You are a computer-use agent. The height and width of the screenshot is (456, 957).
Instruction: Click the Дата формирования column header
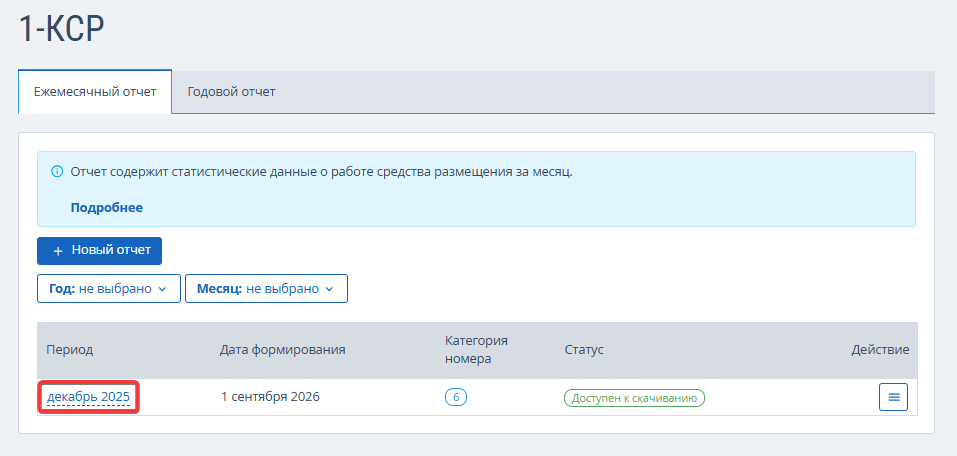tap(283, 350)
